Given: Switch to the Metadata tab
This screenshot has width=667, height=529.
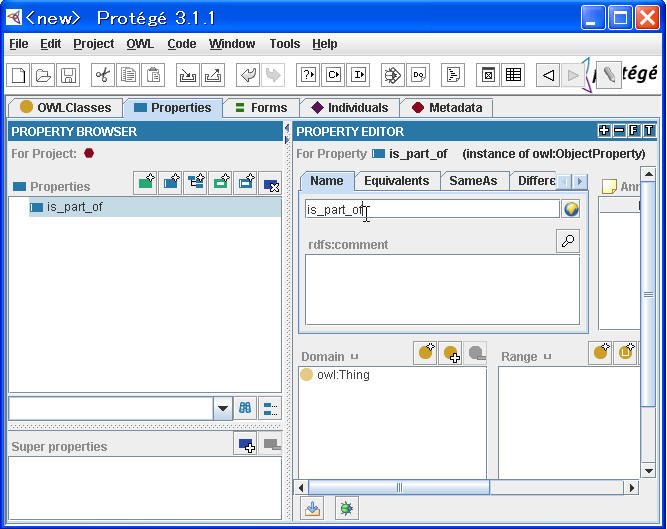Looking at the screenshot, I should tap(447, 108).
